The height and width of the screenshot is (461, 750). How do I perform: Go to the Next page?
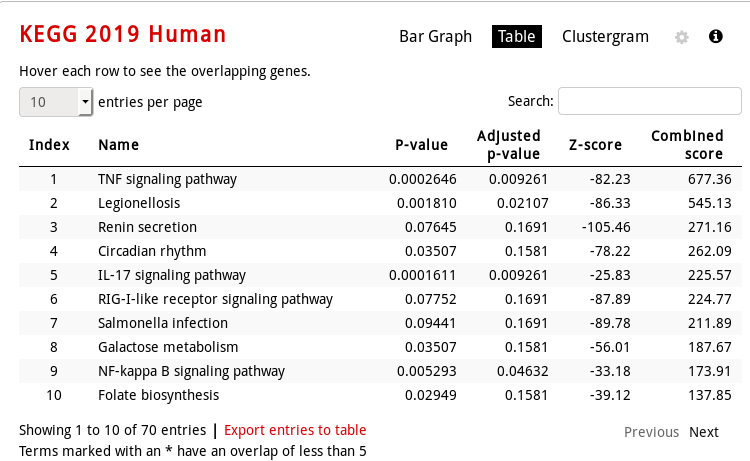704,432
